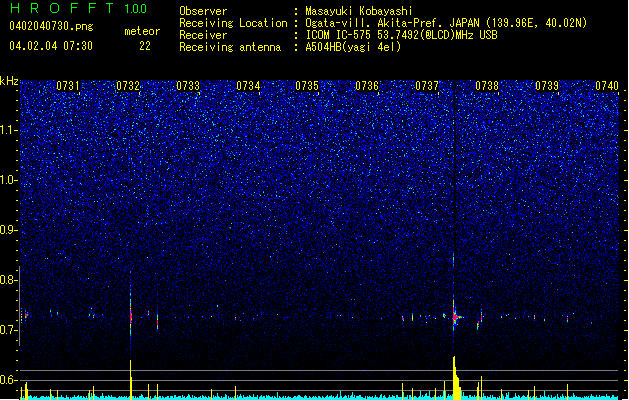The height and width of the screenshot is (400, 629).
Task: Click the 0733 time marker
Action: coord(188,86)
